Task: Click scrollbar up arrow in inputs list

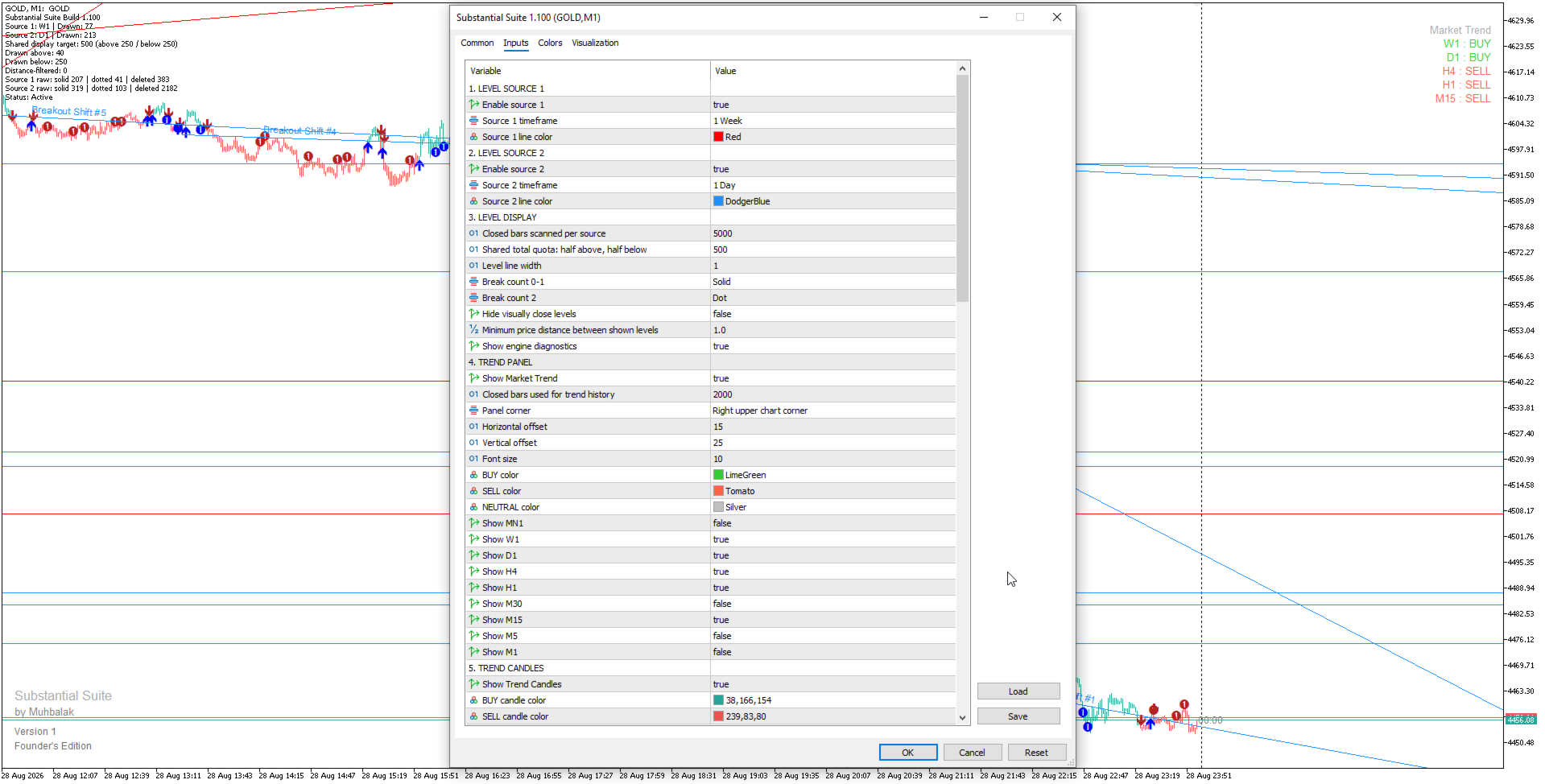Action: point(962,68)
